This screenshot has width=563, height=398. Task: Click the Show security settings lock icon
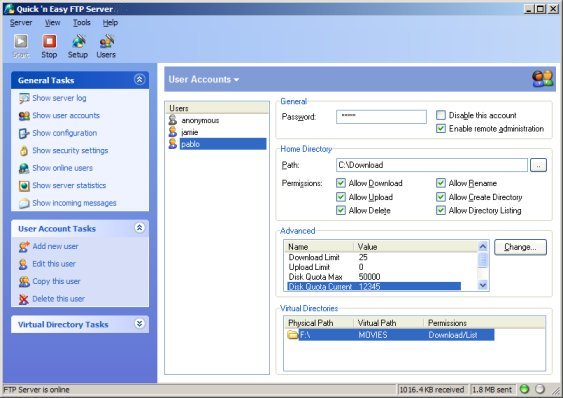[x=24, y=151]
